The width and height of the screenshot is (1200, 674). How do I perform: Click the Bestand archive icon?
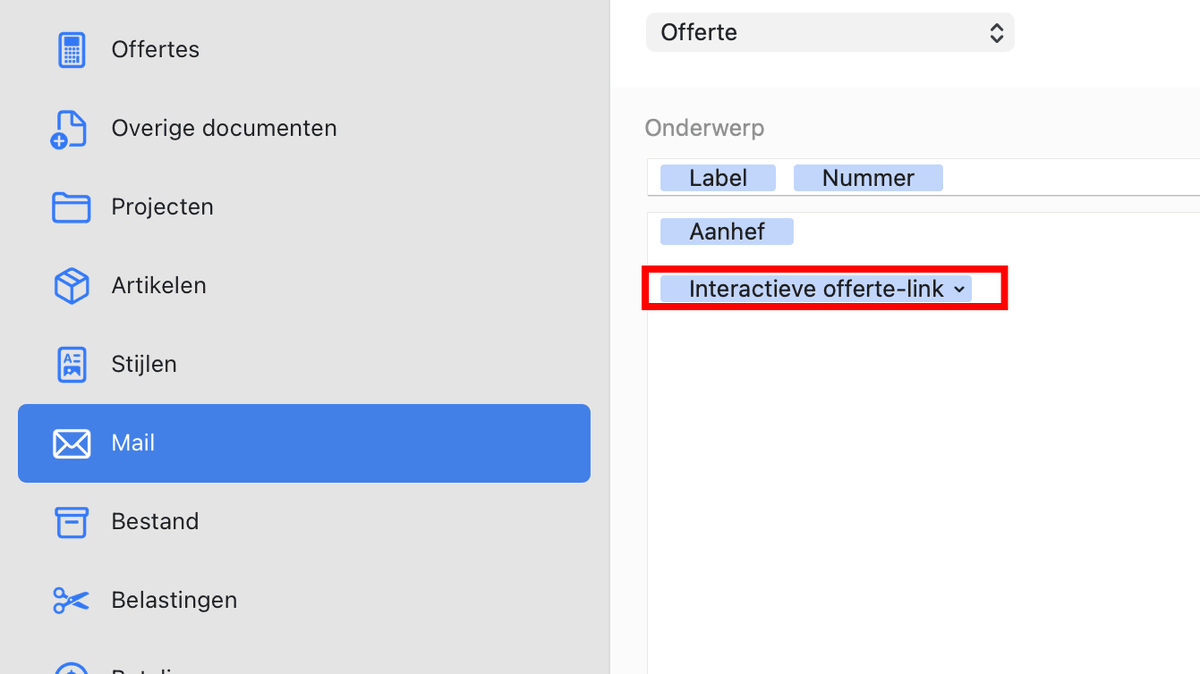tap(71, 521)
